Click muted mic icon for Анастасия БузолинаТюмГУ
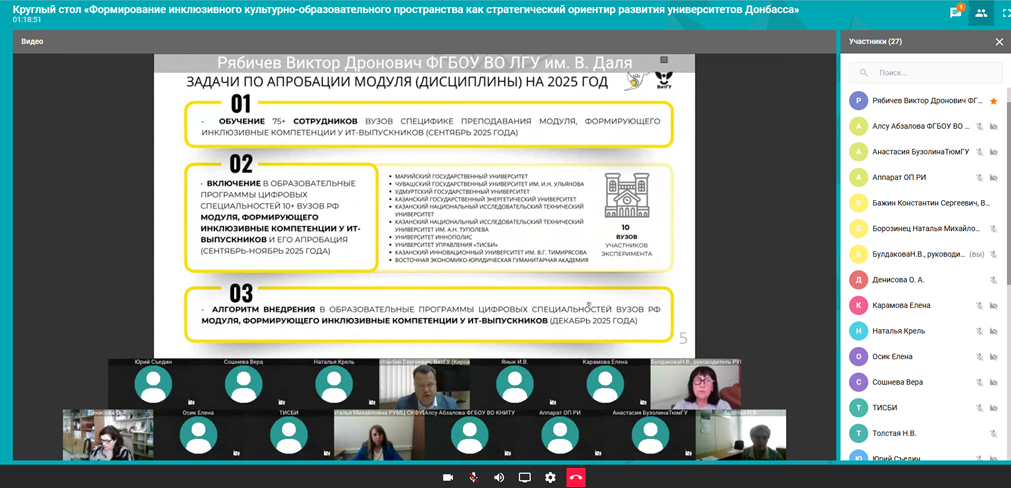 click(x=979, y=152)
